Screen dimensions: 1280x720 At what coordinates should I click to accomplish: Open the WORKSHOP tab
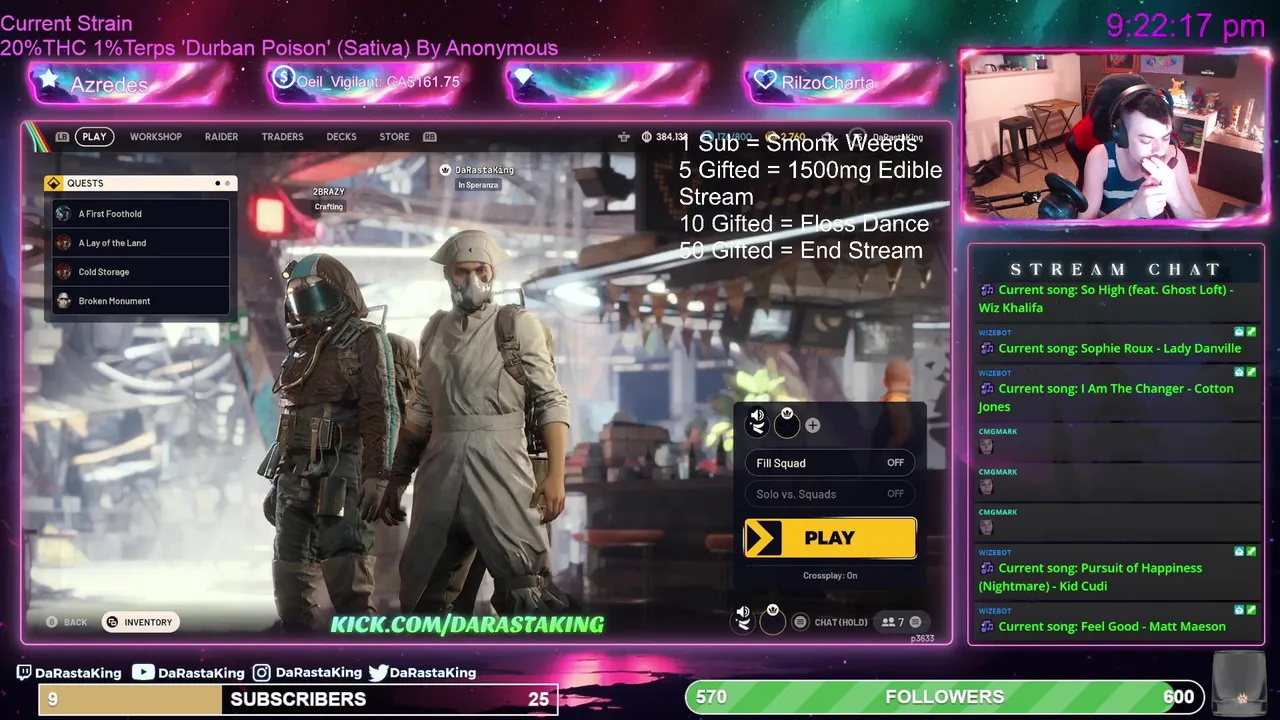pos(155,137)
